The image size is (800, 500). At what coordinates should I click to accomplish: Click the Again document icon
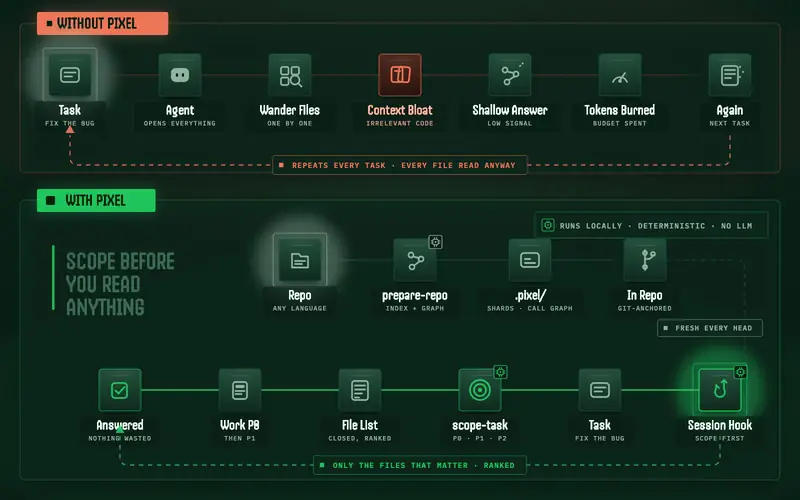[x=730, y=75]
